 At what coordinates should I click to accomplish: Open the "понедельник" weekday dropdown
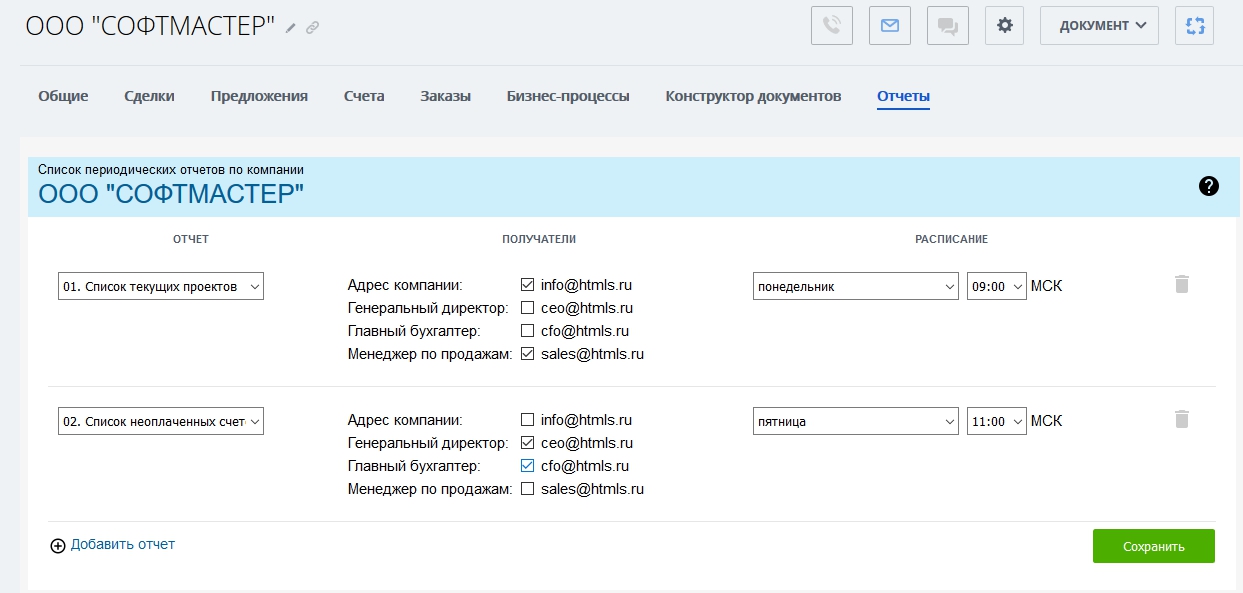tap(855, 286)
